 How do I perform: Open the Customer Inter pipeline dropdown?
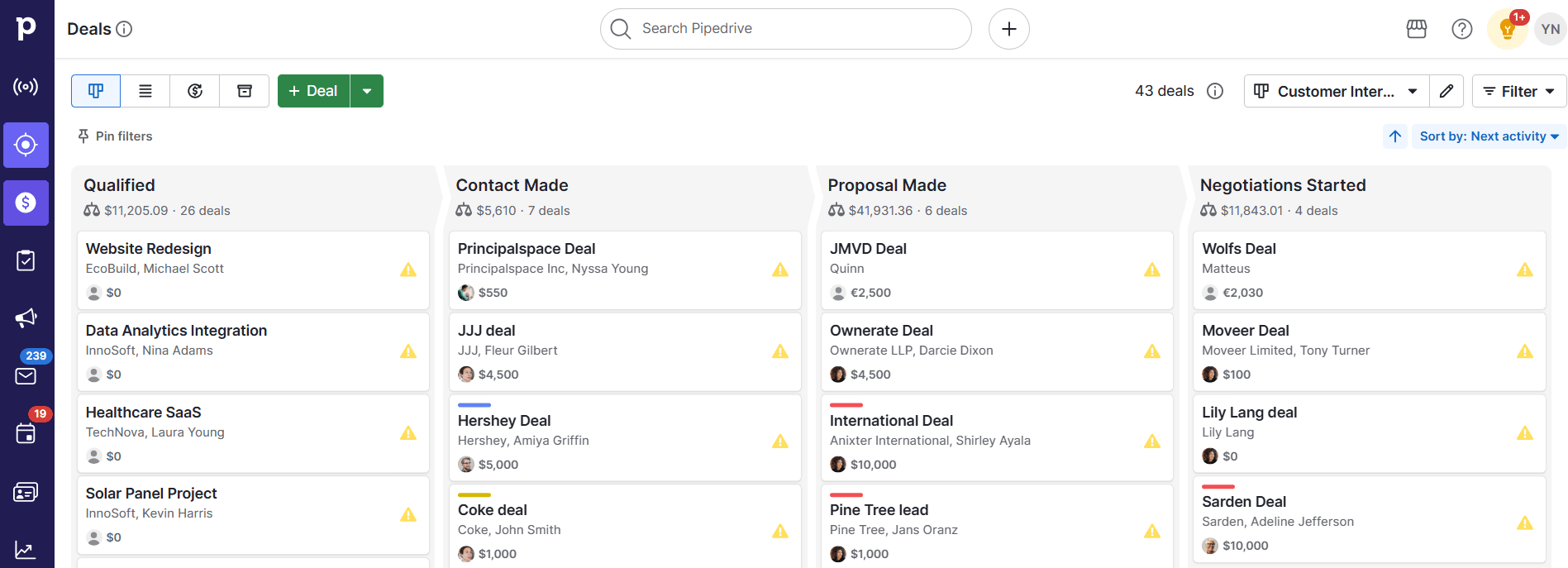click(x=1336, y=90)
